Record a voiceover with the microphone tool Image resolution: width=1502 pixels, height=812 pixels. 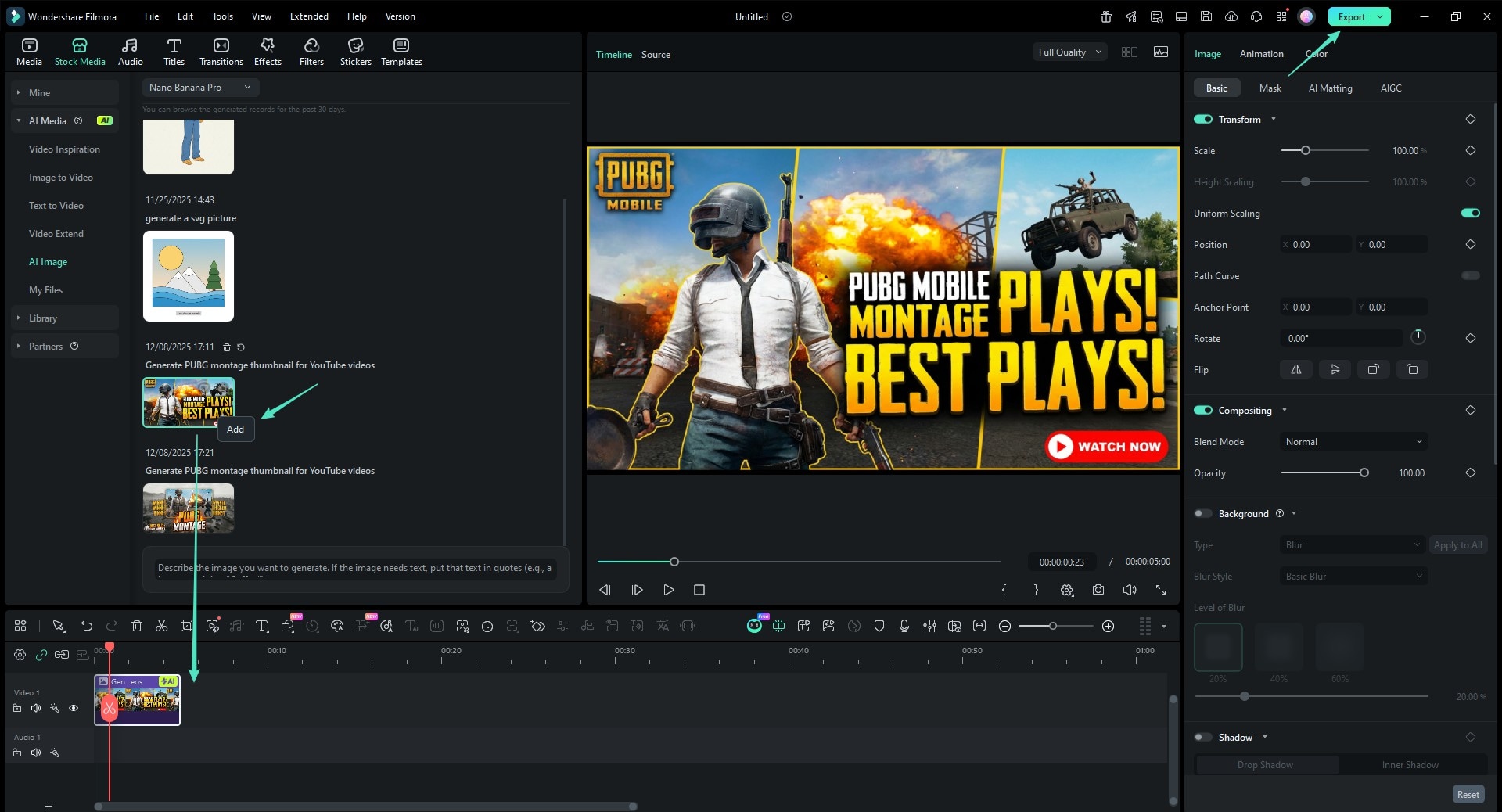[x=904, y=626]
